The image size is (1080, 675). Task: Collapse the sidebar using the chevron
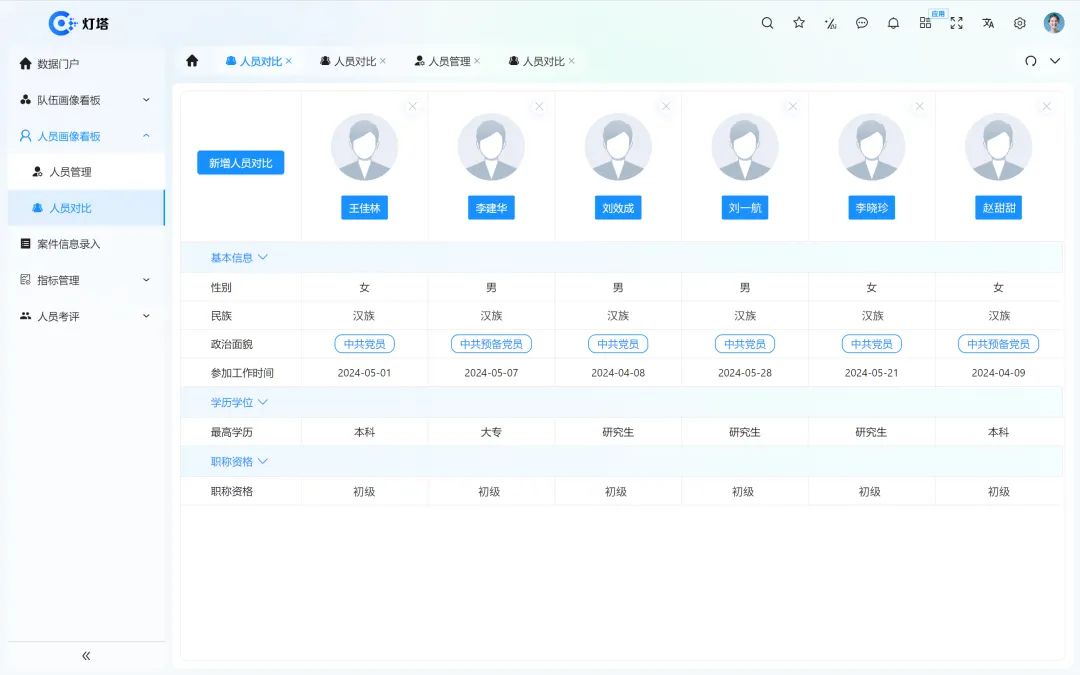coord(85,655)
